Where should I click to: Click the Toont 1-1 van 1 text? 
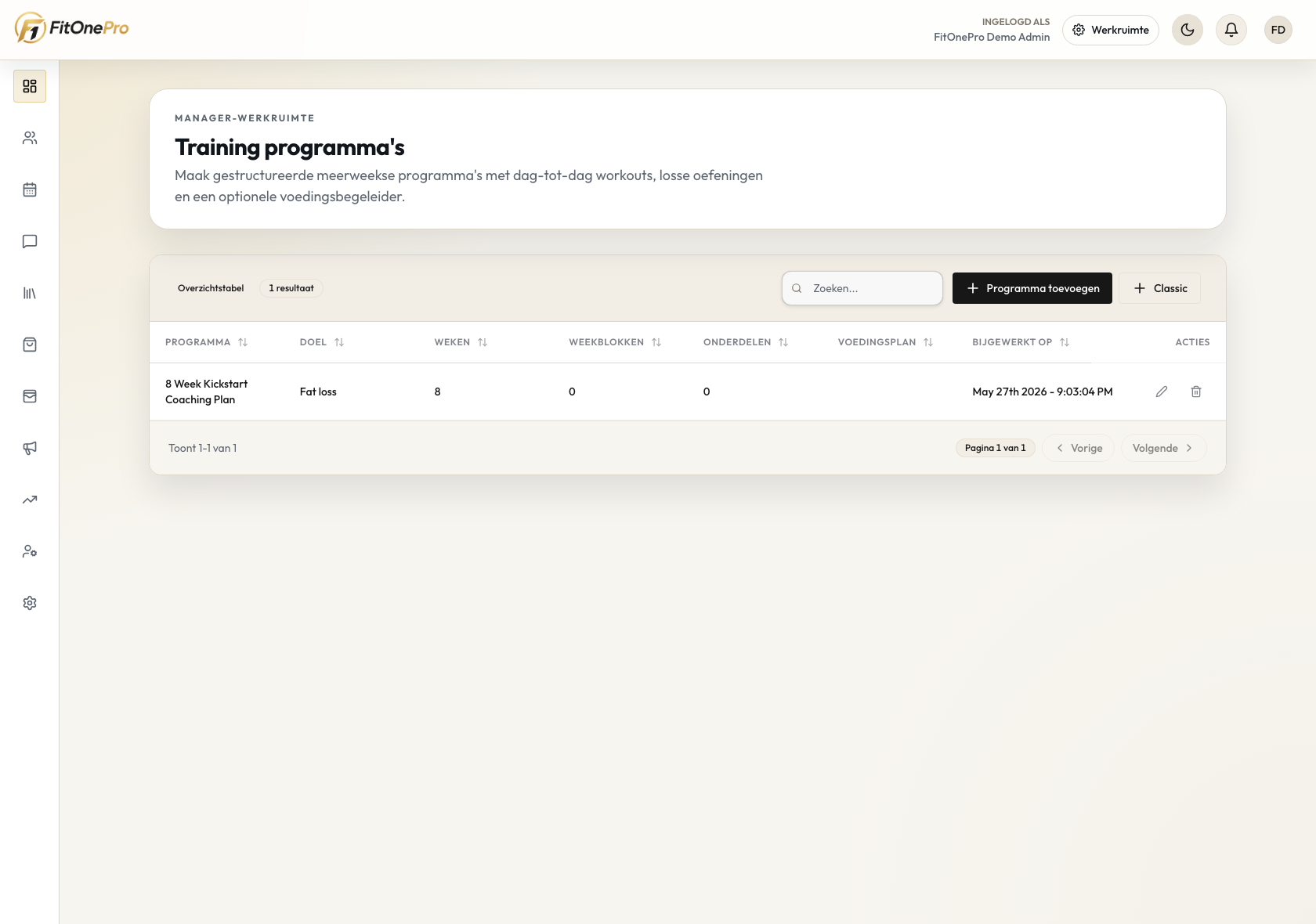(202, 448)
